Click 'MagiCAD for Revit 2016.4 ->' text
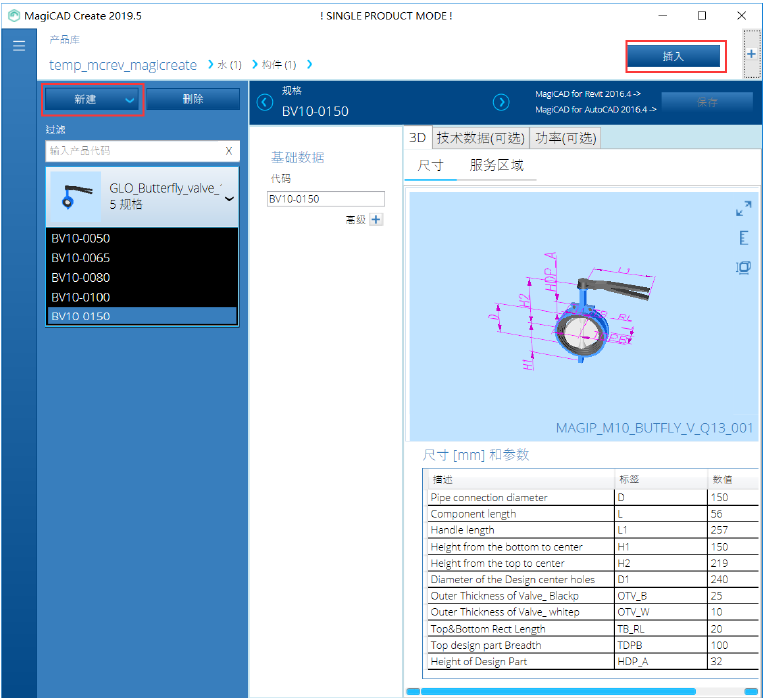The width and height of the screenshot is (763, 698). (x=588, y=94)
